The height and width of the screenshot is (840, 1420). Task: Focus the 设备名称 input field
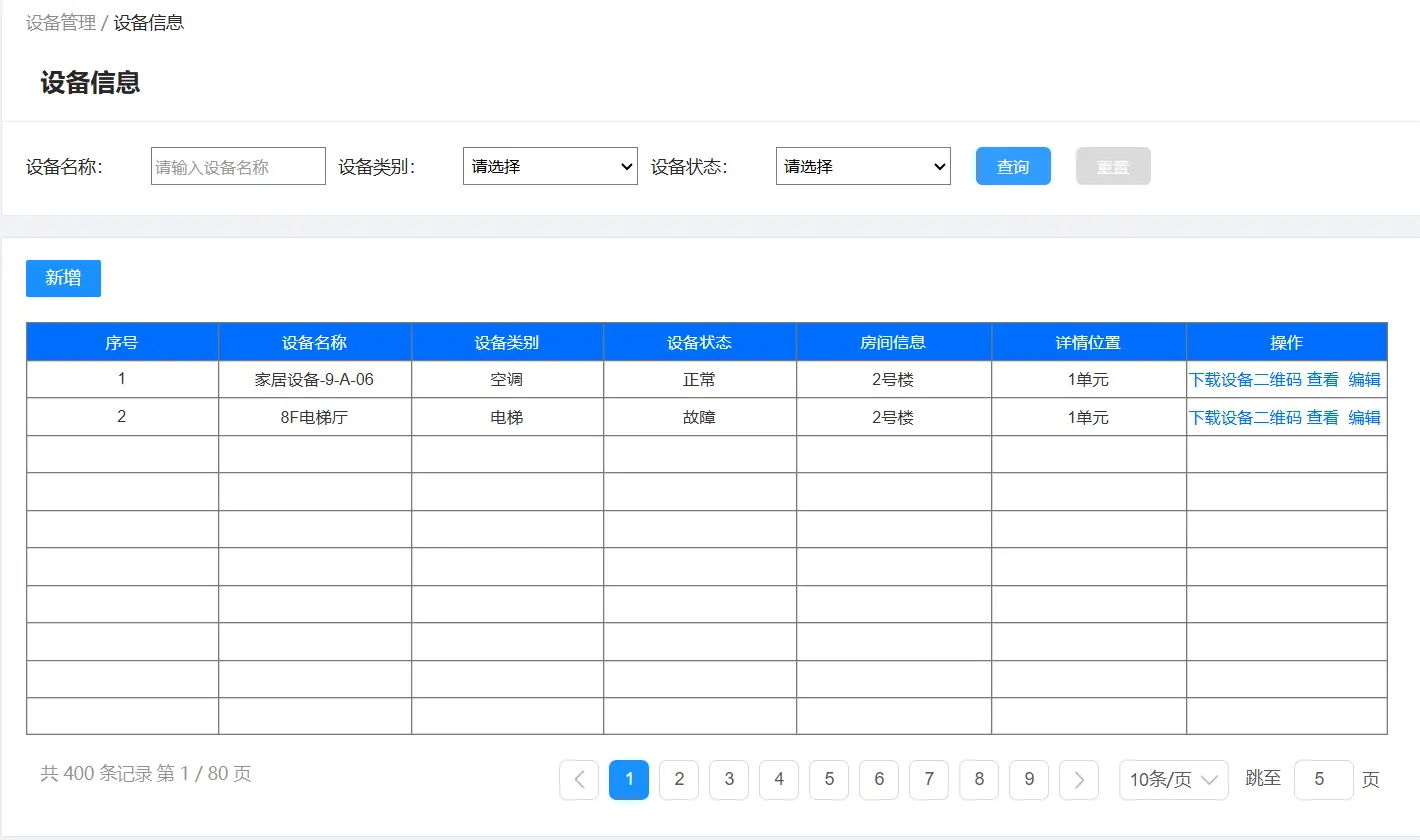238,166
